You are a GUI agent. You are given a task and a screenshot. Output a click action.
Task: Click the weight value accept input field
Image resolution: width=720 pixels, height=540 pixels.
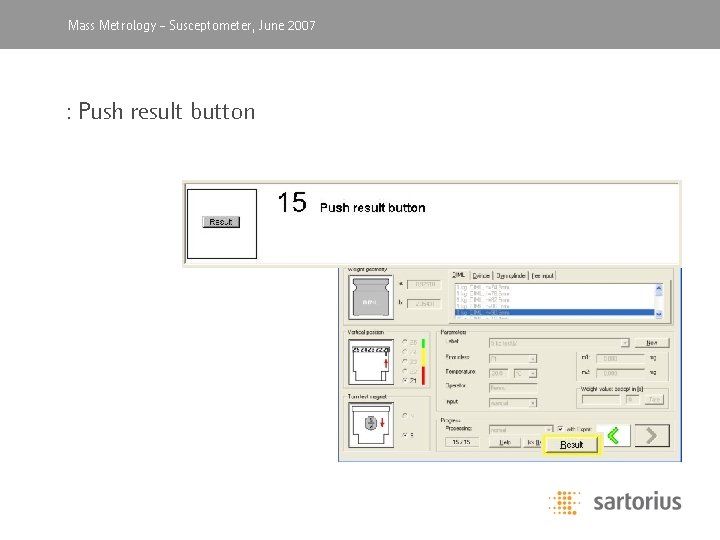pyautogui.click(x=601, y=399)
